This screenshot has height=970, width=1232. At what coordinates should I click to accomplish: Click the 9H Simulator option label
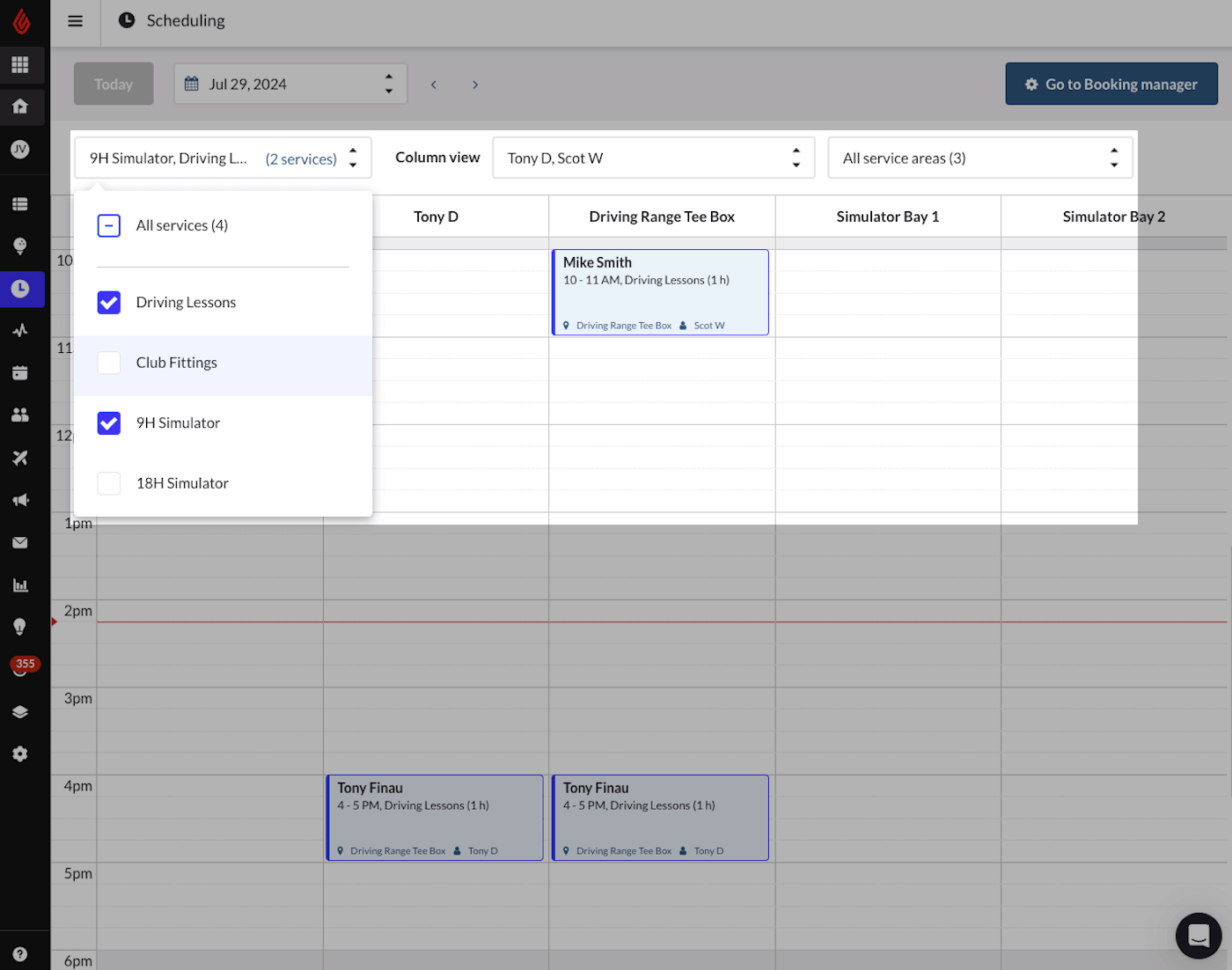pos(178,423)
